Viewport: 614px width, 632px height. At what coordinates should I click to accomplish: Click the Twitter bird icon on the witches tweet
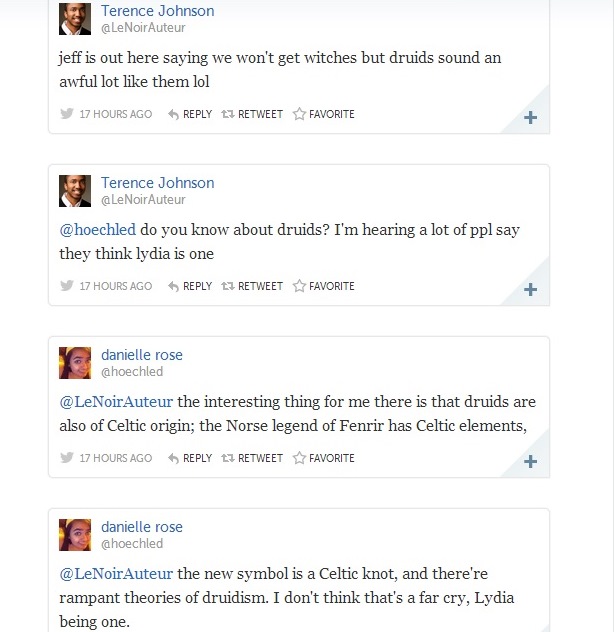tap(67, 114)
